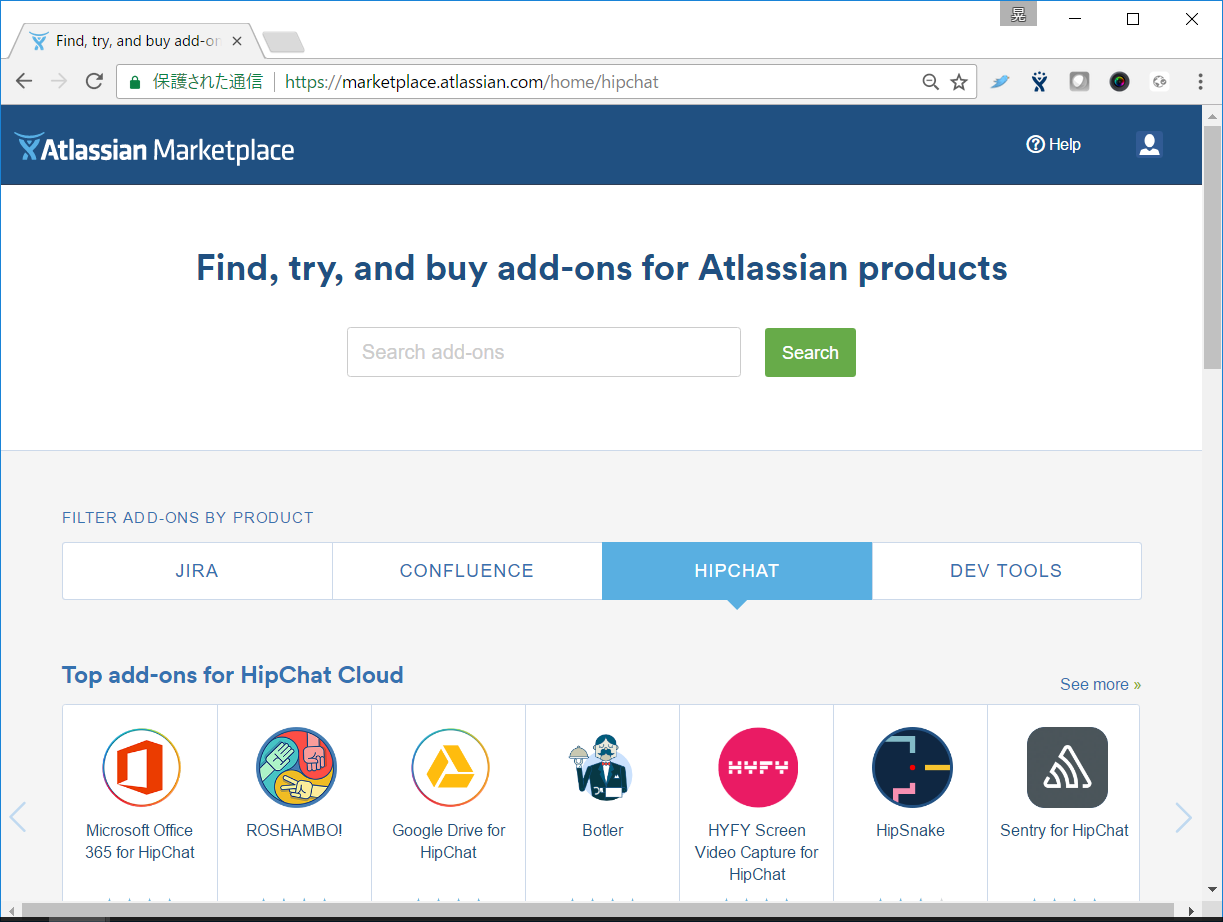The image size is (1223, 922).
Task: Click the 'Sentry for HipChat' title
Action: tap(1064, 830)
